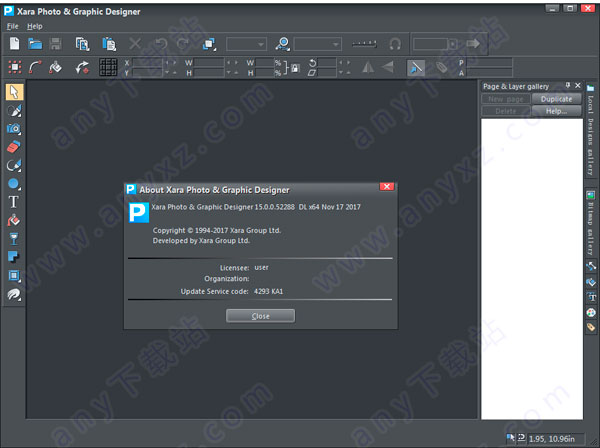Click version text 15.0.0.52288 in About dialog
This screenshot has height=448, width=600.
click(275, 207)
